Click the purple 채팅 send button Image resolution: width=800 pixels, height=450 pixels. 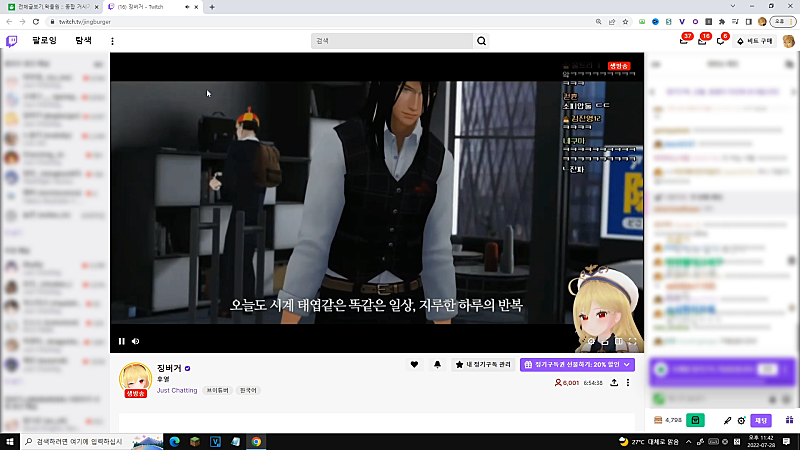coord(761,420)
